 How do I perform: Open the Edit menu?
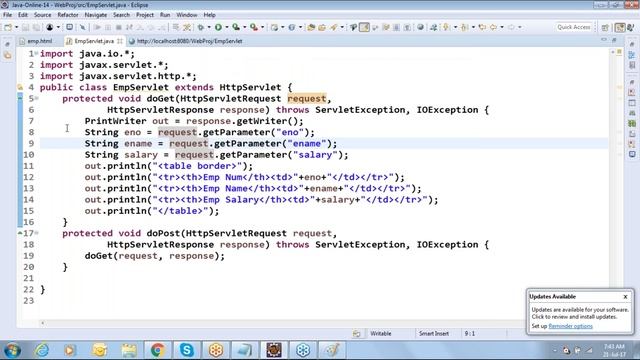23,15
